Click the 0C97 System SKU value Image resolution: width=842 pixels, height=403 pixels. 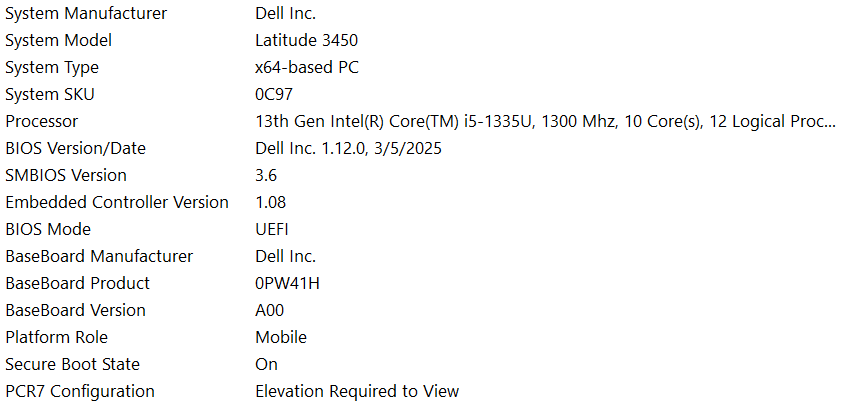point(276,95)
